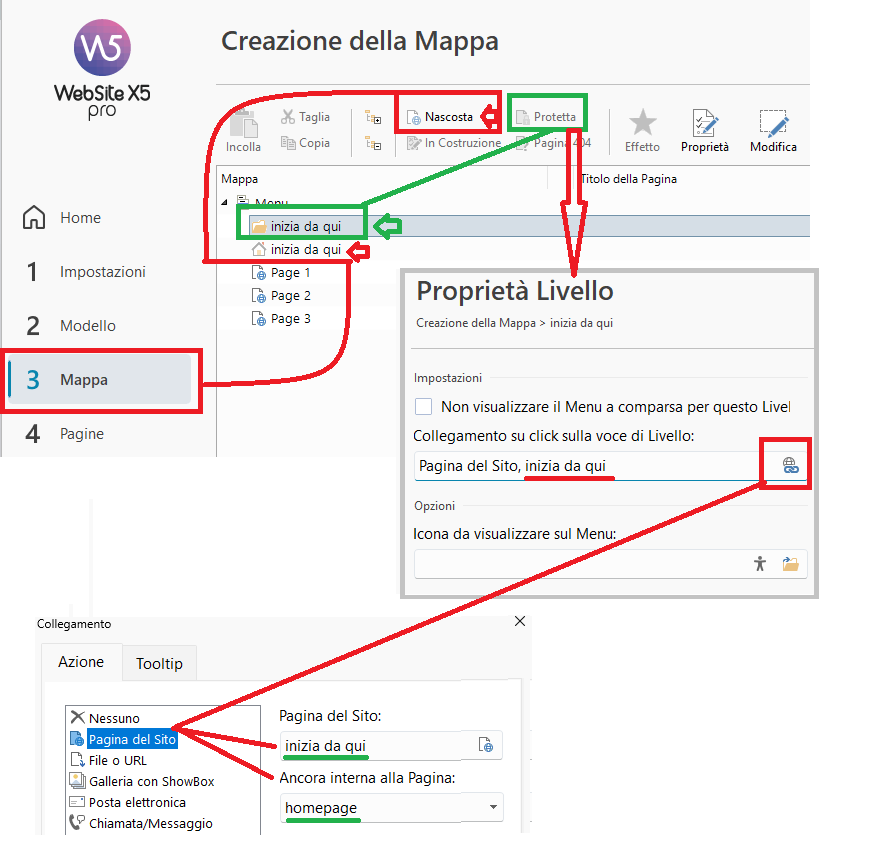Viewport: 874px width, 845px height.
Task: Click the accessibility figure icon in menu icon field
Action: coord(760,564)
